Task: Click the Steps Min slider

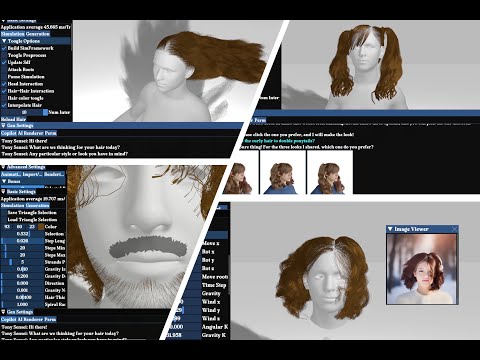Action: 22,248
